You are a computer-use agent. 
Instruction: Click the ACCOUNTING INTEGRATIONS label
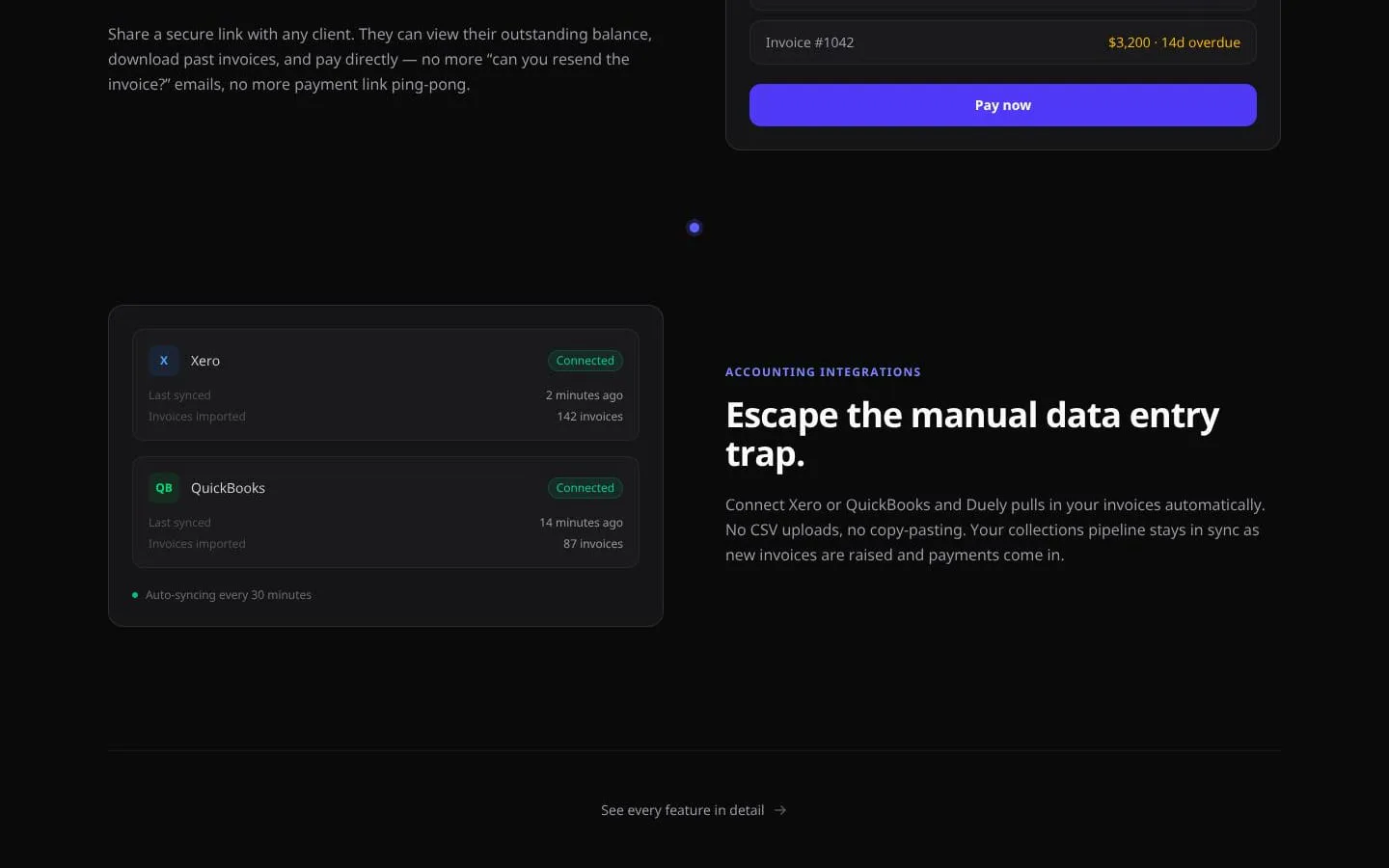pos(823,372)
